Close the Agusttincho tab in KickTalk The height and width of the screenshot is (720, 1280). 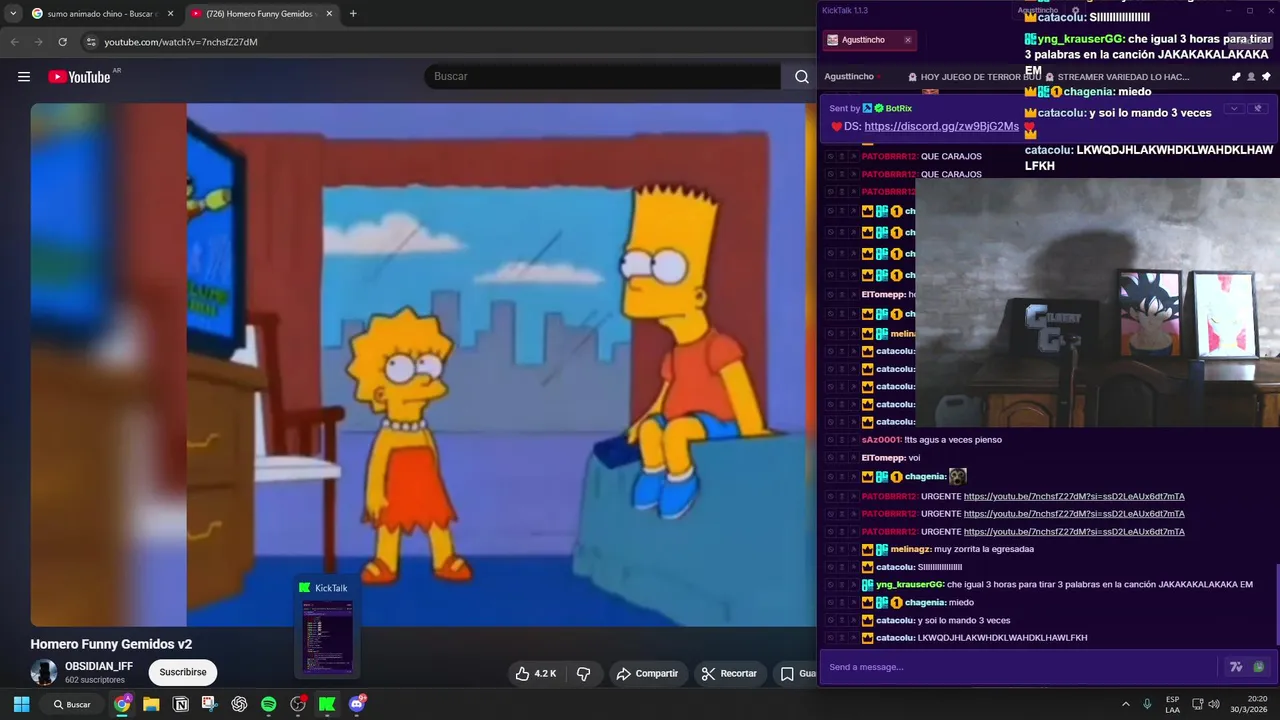pos(908,40)
